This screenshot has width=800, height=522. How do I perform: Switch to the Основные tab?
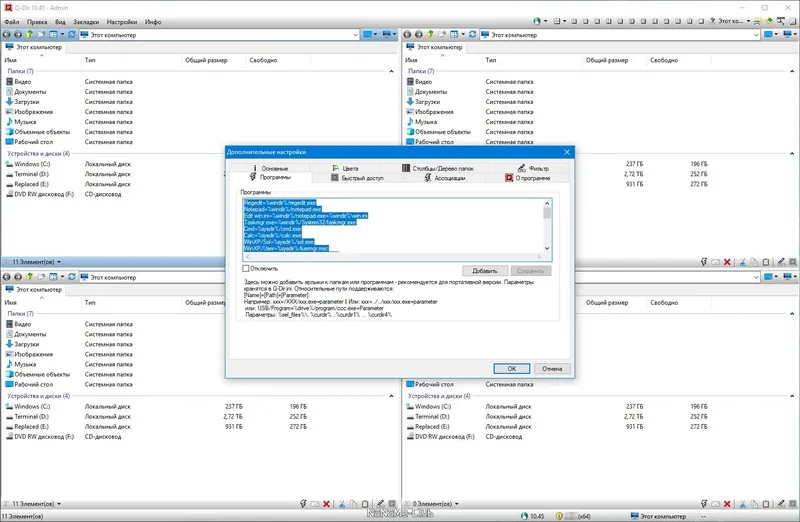pyautogui.click(x=269, y=168)
